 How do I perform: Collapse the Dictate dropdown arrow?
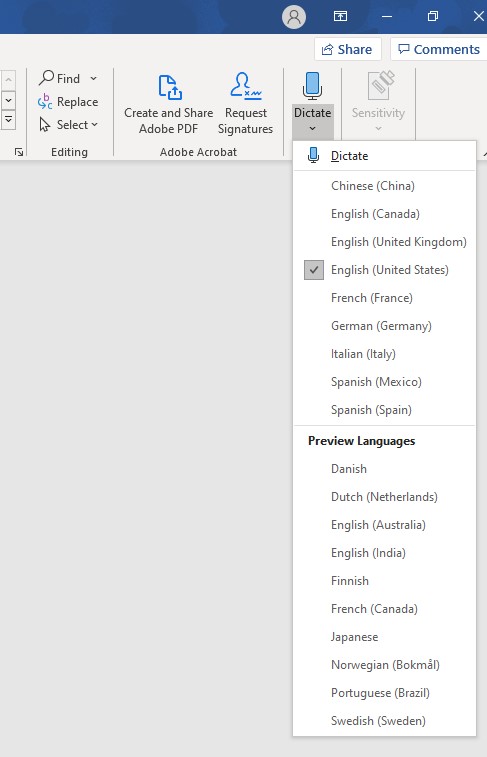[312, 128]
